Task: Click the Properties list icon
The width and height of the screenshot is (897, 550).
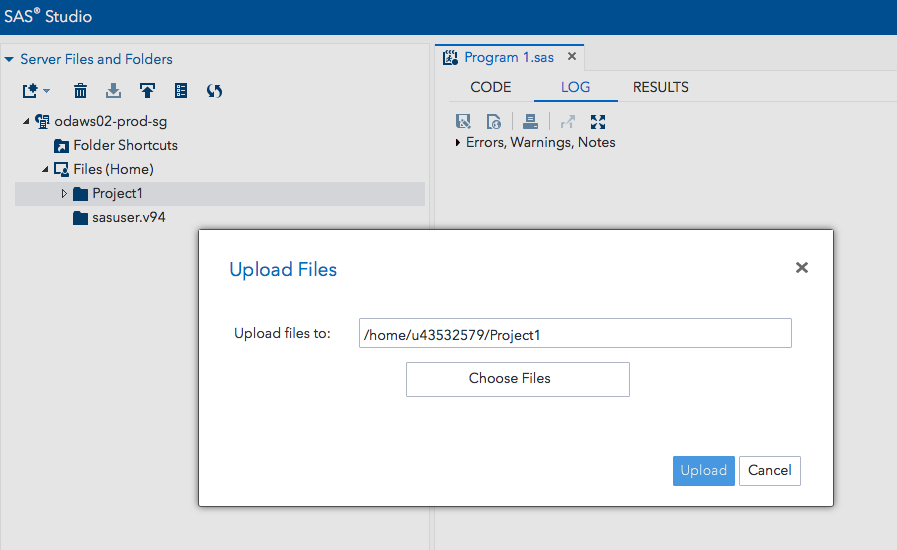Action: [x=181, y=91]
